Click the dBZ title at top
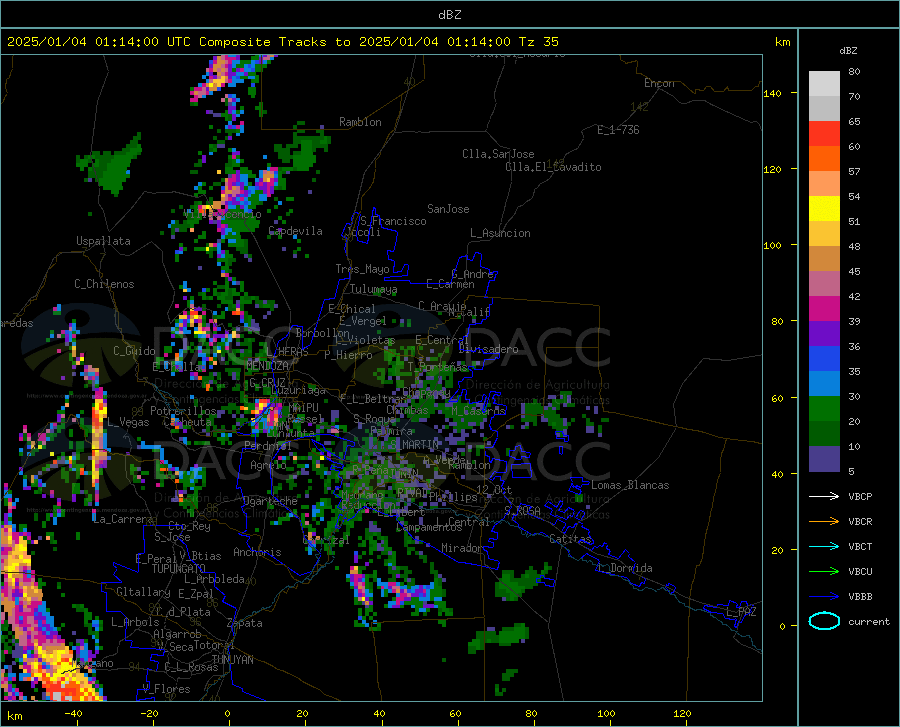The width and height of the screenshot is (900, 727). 449,15
